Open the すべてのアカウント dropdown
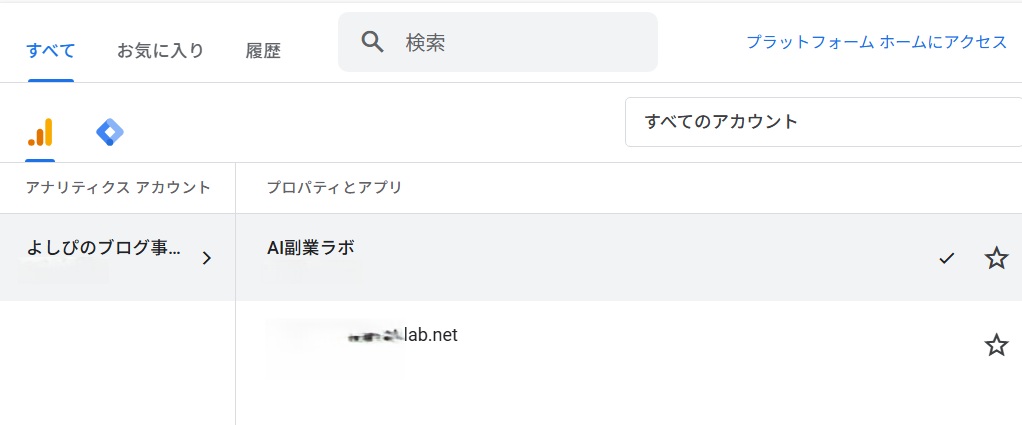This screenshot has width=1022, height=425. (823, 122)
